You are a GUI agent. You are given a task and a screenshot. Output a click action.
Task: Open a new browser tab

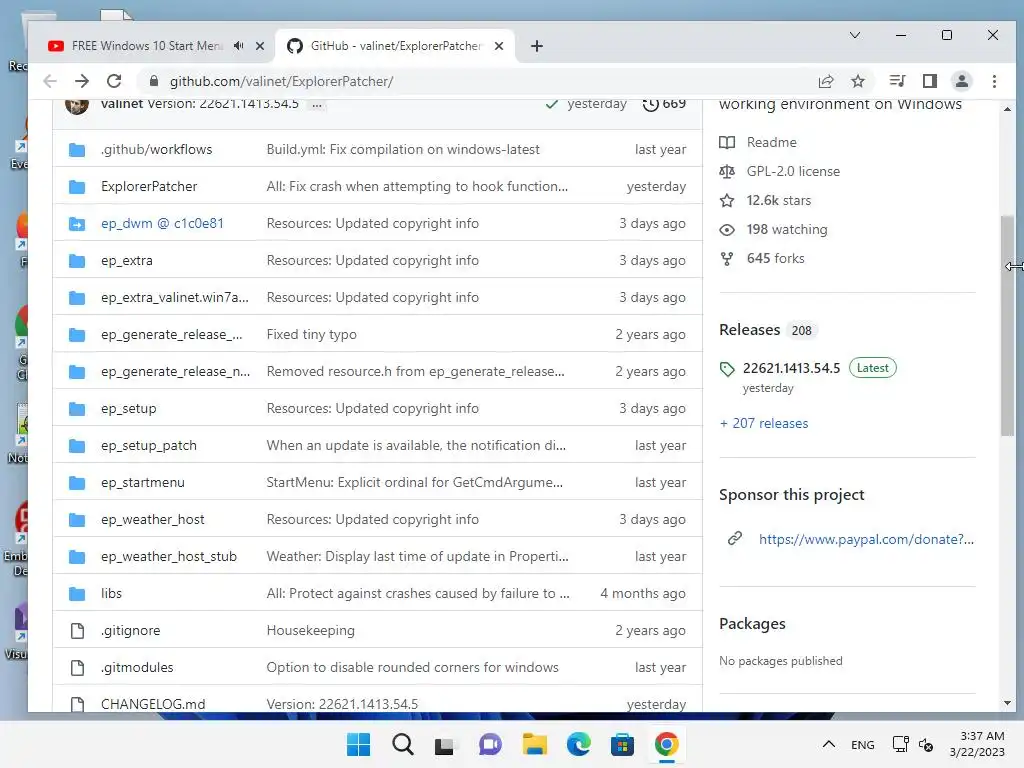[x=537, y=46]
